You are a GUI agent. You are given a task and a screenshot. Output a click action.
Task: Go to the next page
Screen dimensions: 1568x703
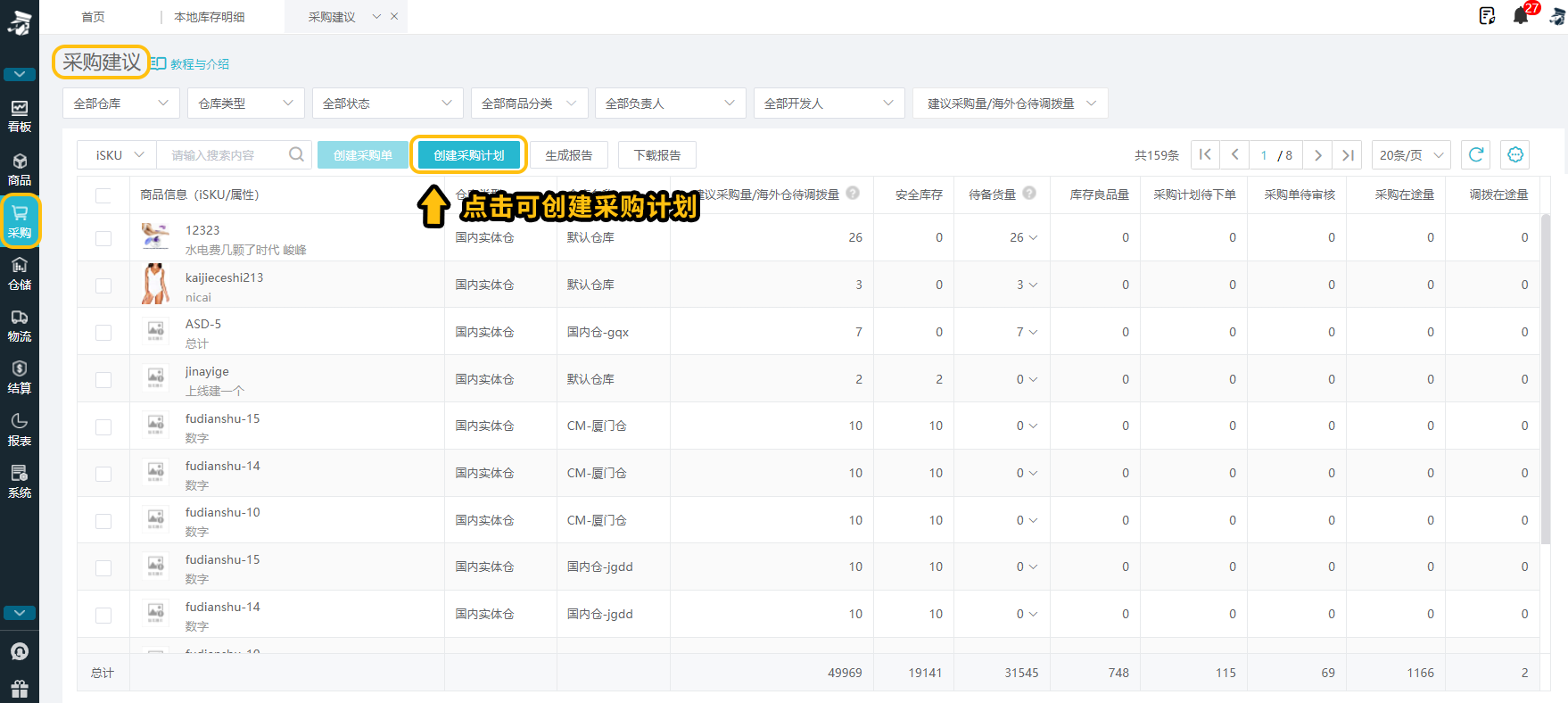click(1317, 154)
